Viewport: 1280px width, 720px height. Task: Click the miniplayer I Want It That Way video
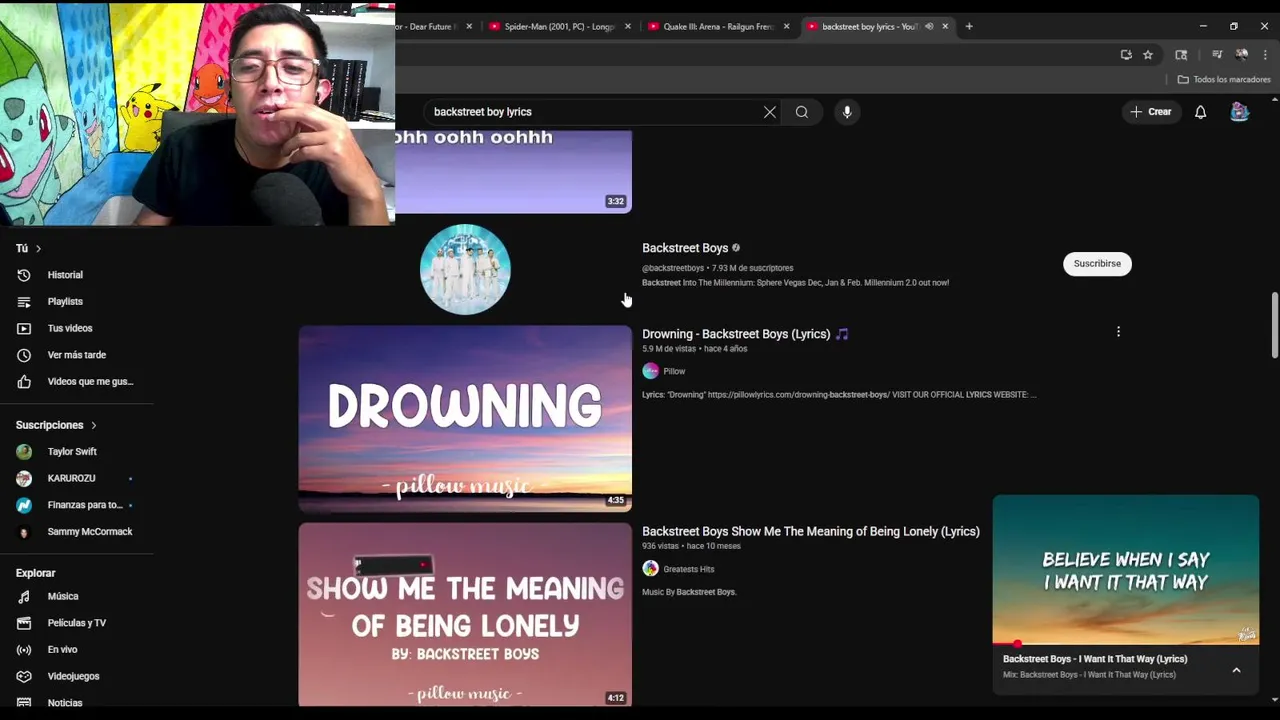point(1126,568)
